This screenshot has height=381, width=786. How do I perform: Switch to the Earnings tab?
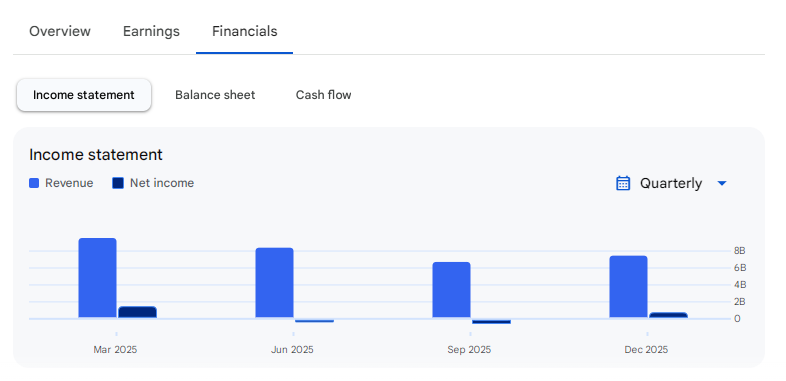tap(151, 31)
